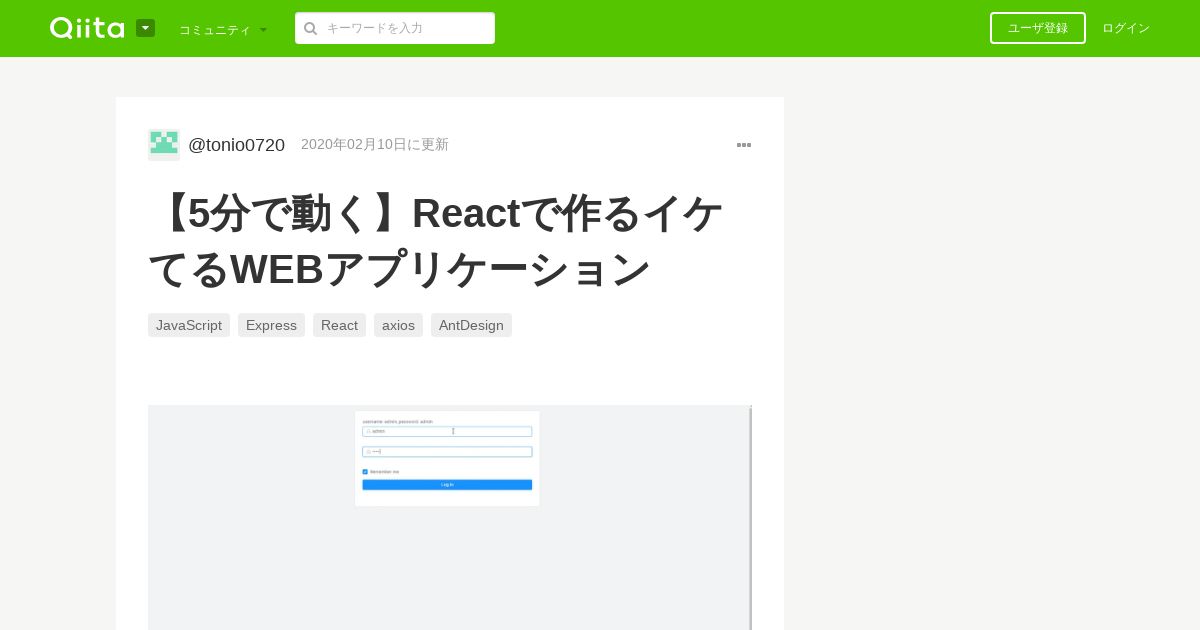The width and height of the screenshot is (1200, 630).
Task: Click tonio0720's avatar icon
Action: [164, 145]
